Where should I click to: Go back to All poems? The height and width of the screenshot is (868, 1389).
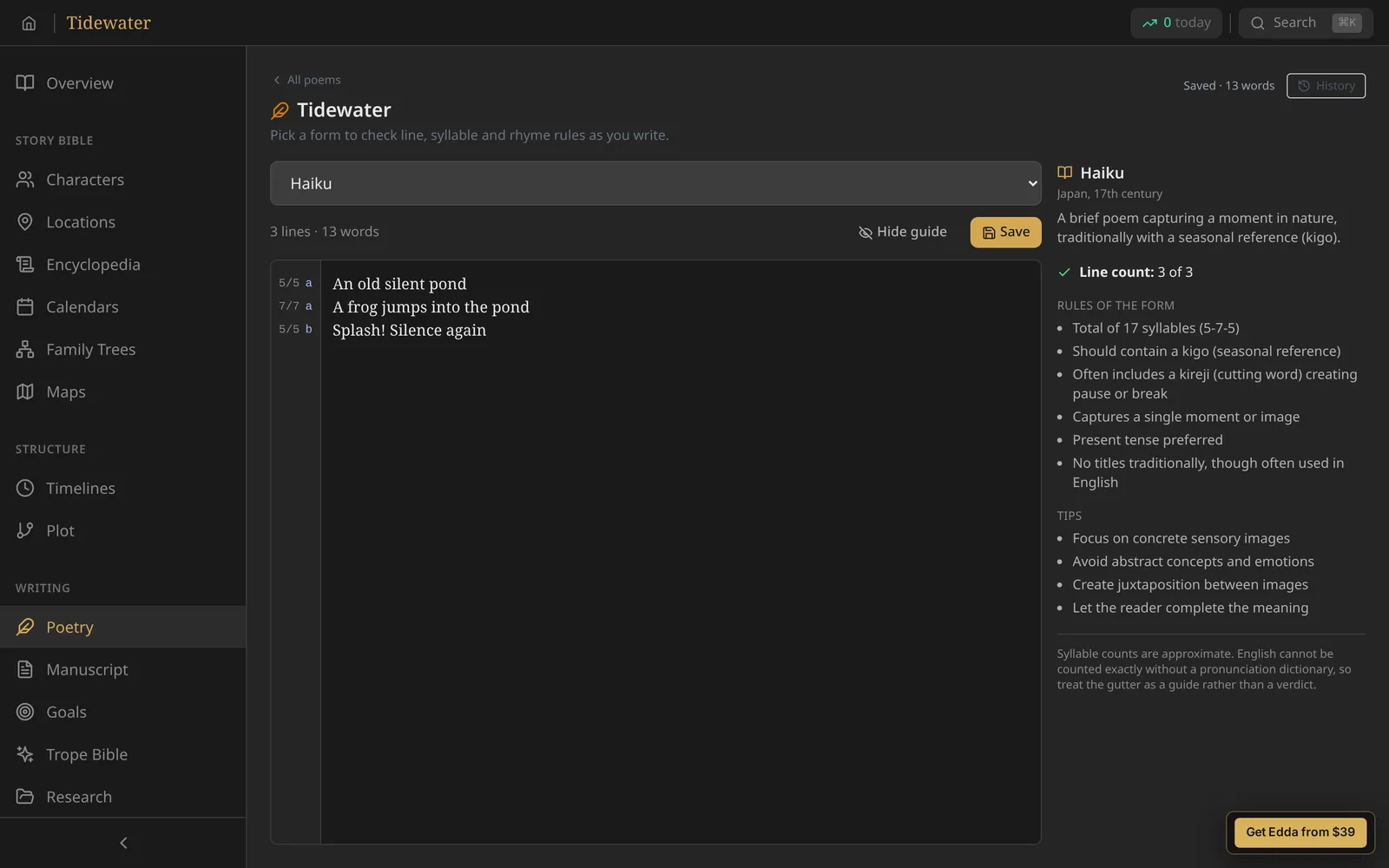(x=306, y=80)
